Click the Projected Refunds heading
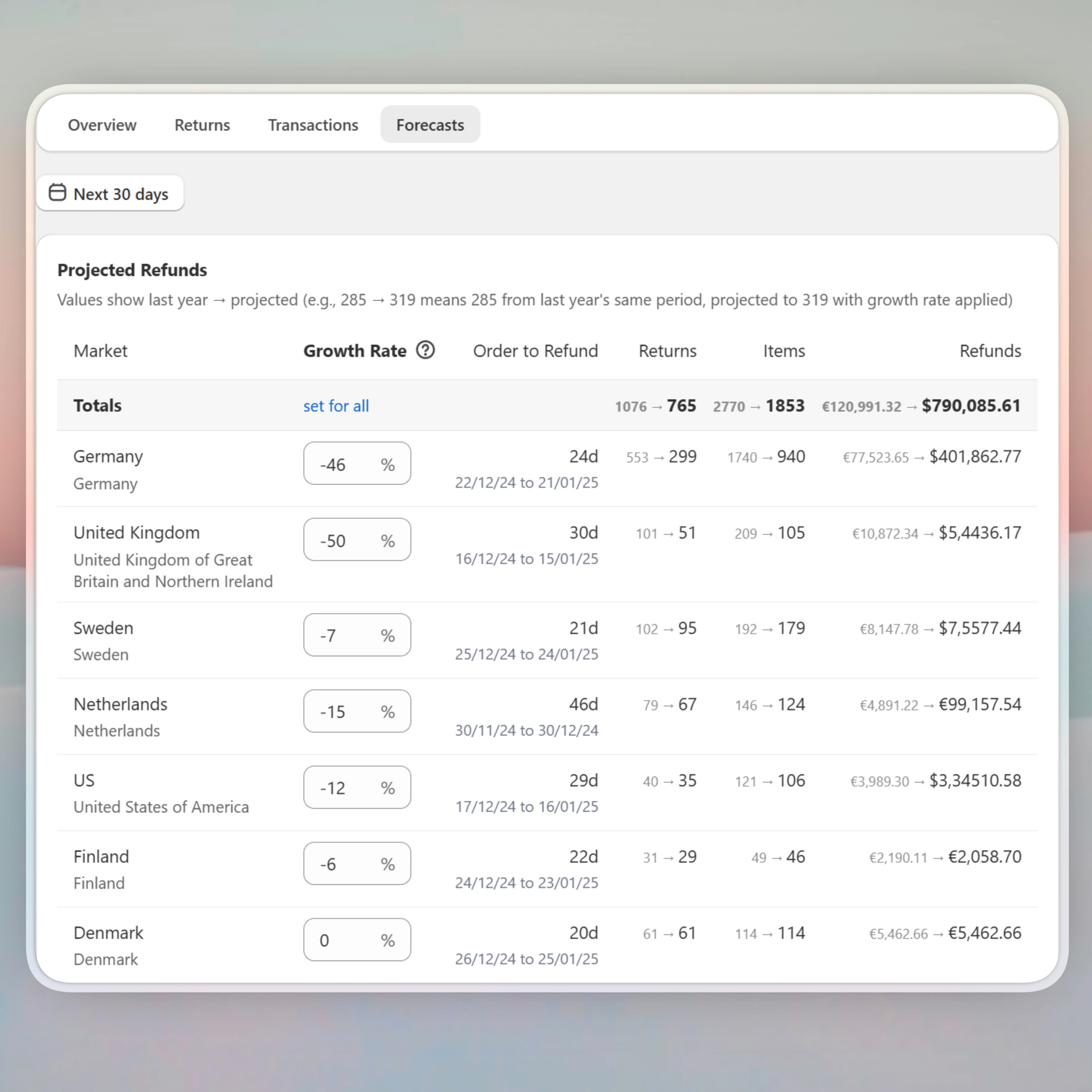 (x=132, y=270)
